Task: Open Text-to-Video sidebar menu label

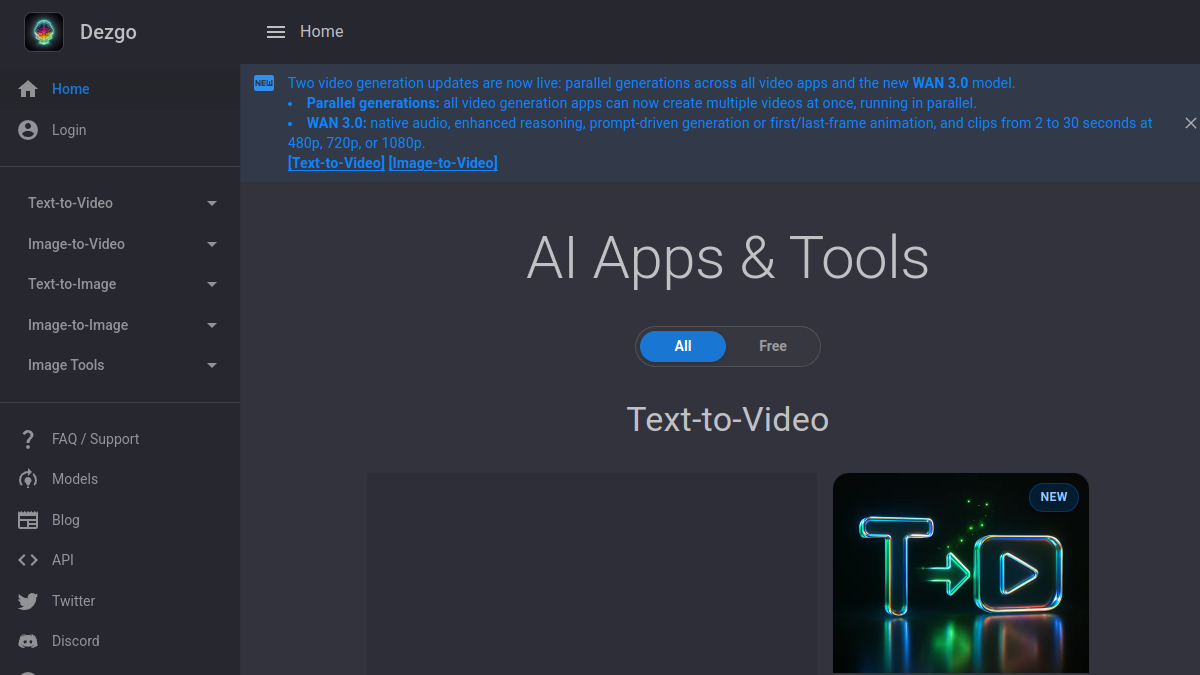Action: [x=70, y=203]
